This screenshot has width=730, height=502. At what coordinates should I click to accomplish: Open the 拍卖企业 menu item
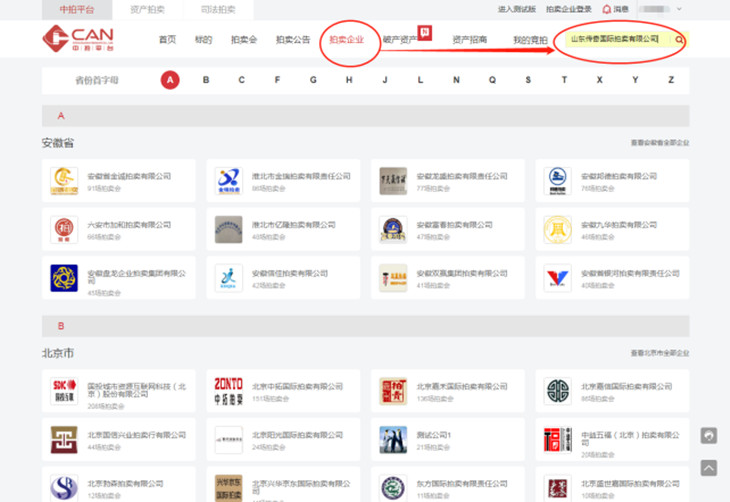click(x=346, y=40)
